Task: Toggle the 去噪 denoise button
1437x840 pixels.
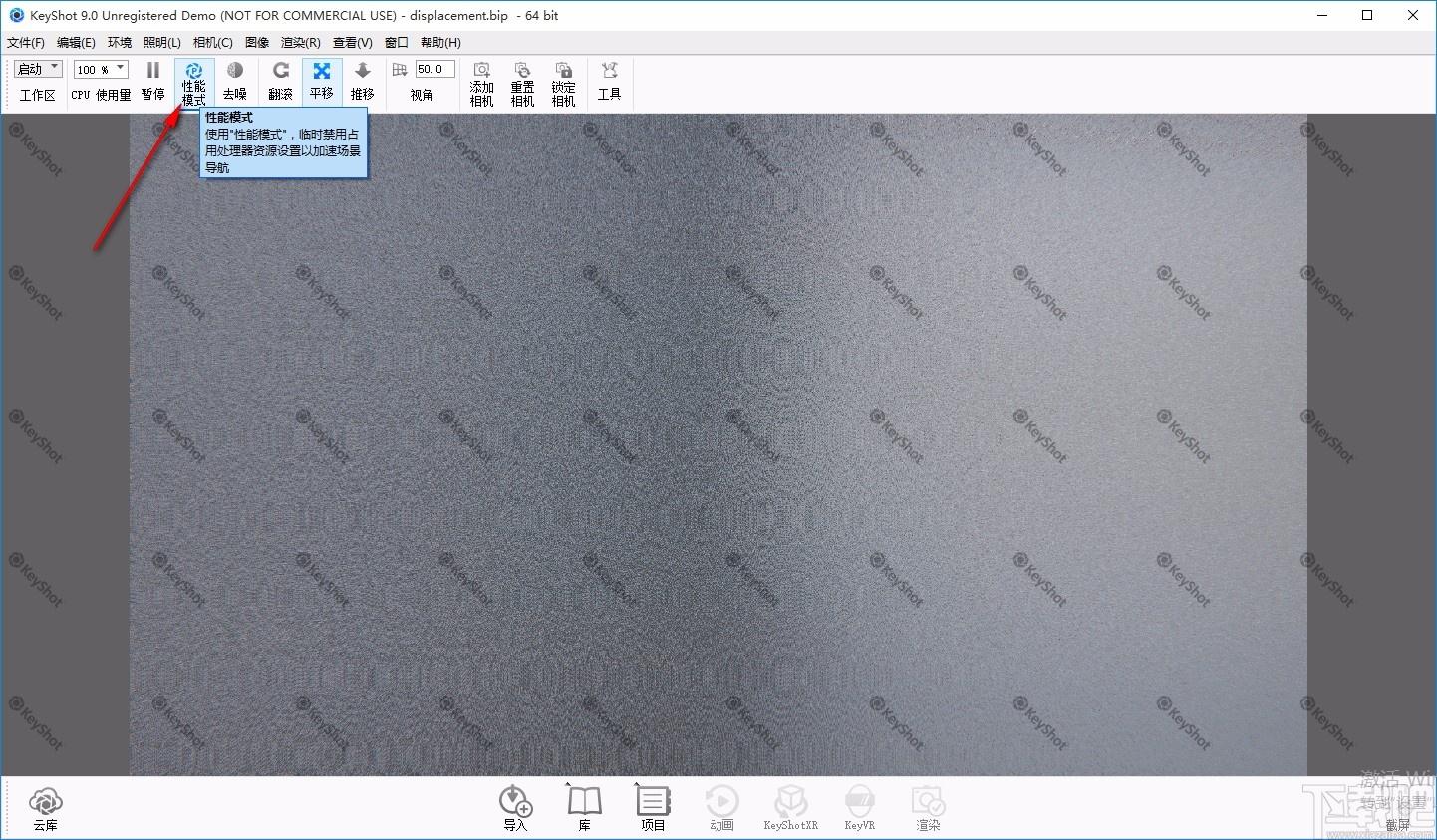Action: point(235,82)
